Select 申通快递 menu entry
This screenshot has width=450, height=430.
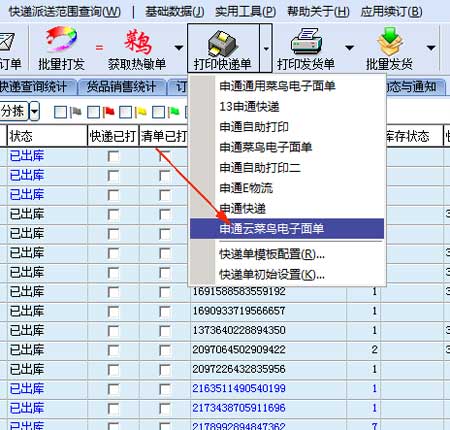click(x=287, y=209)
